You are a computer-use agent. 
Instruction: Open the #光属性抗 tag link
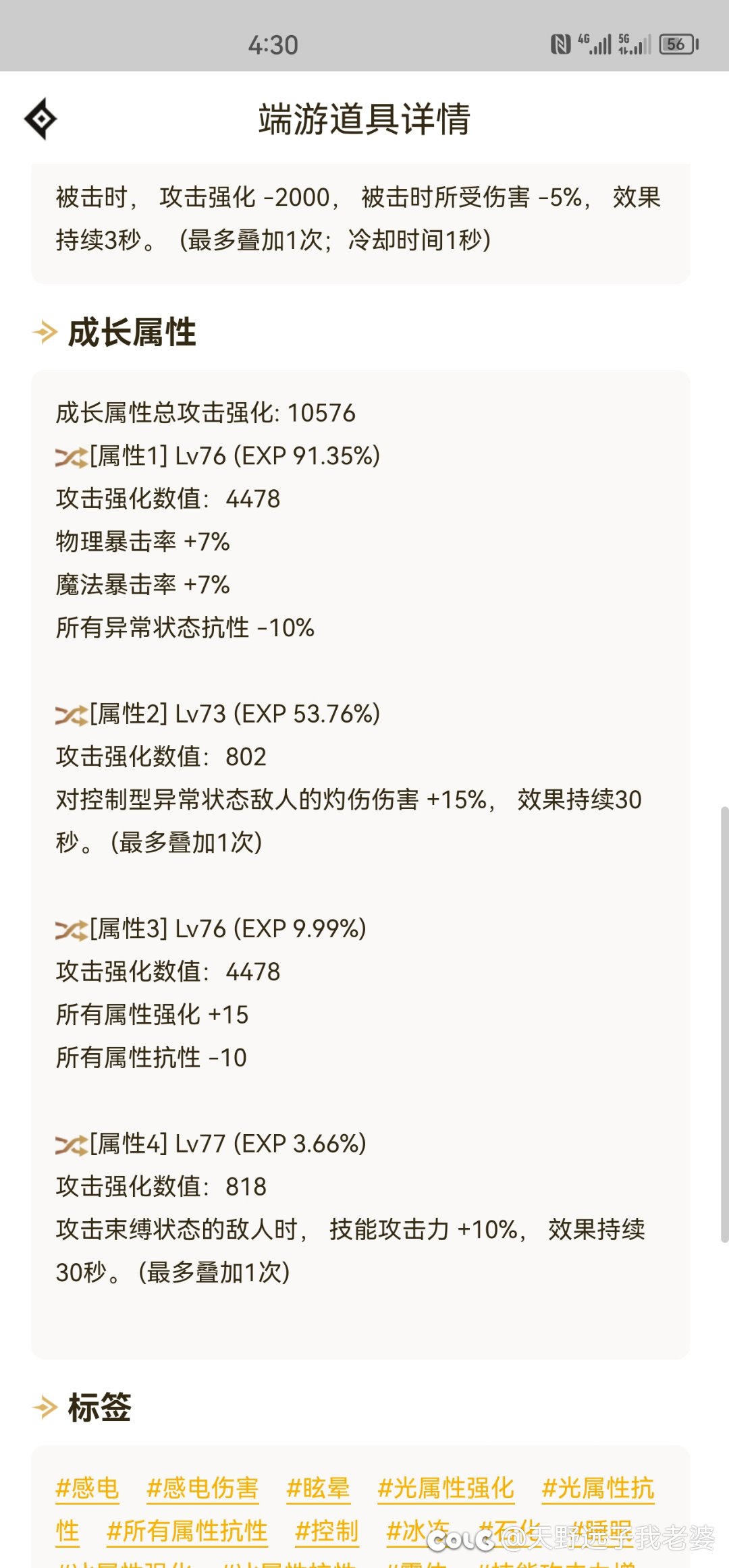point(598,1488)
